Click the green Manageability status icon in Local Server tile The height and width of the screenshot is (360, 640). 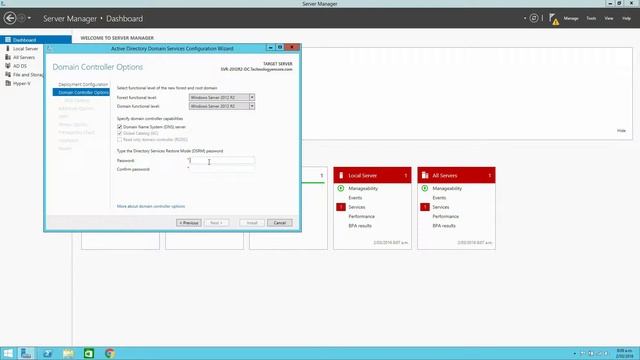[341, 189]
